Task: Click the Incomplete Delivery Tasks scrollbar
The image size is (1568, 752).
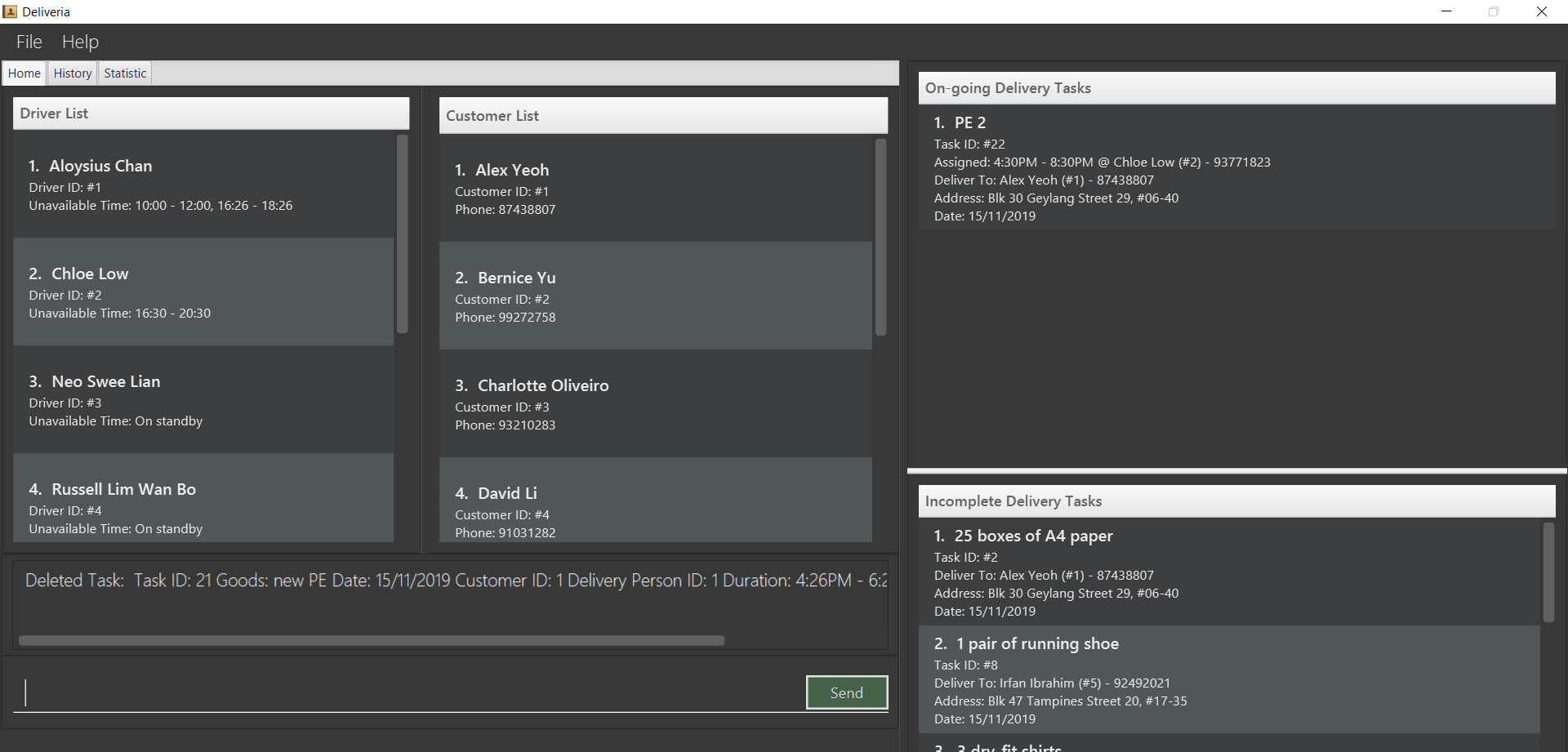Action: click(1548, 572)
